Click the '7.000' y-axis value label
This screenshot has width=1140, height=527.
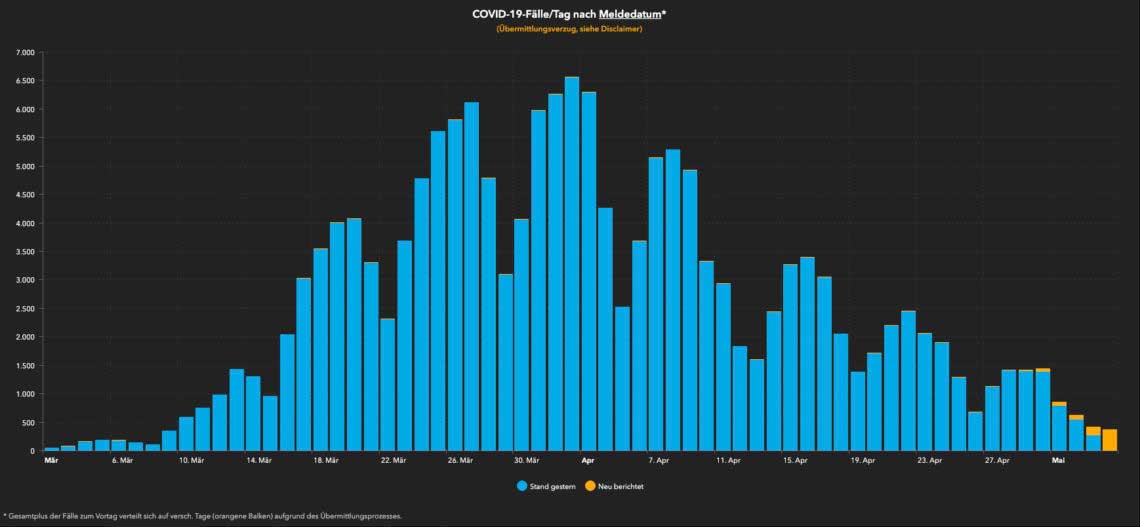(25, 53)
